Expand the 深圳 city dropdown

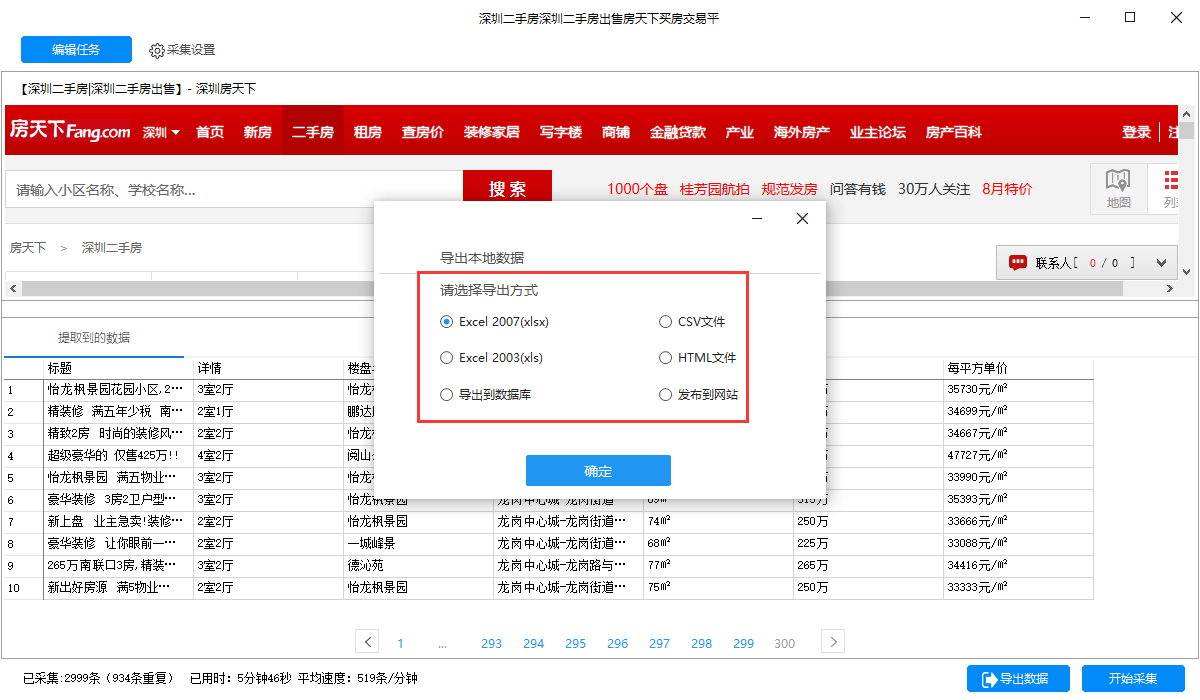(161, 132)
